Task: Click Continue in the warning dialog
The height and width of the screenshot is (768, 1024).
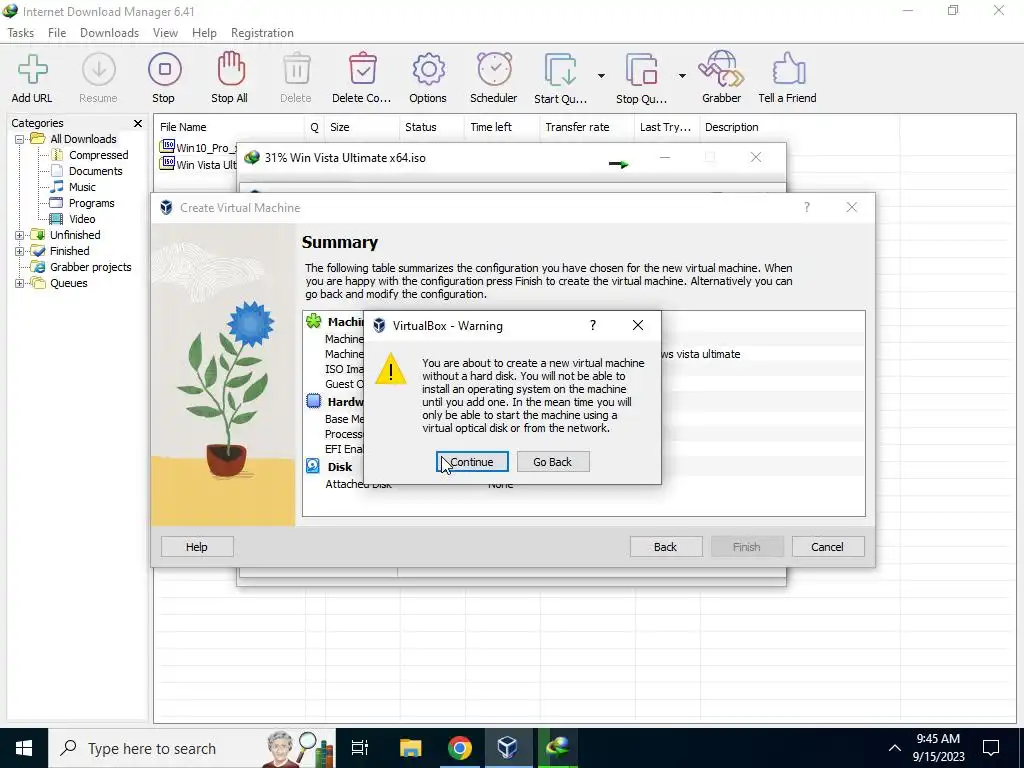Action: (x=472, y=462)
